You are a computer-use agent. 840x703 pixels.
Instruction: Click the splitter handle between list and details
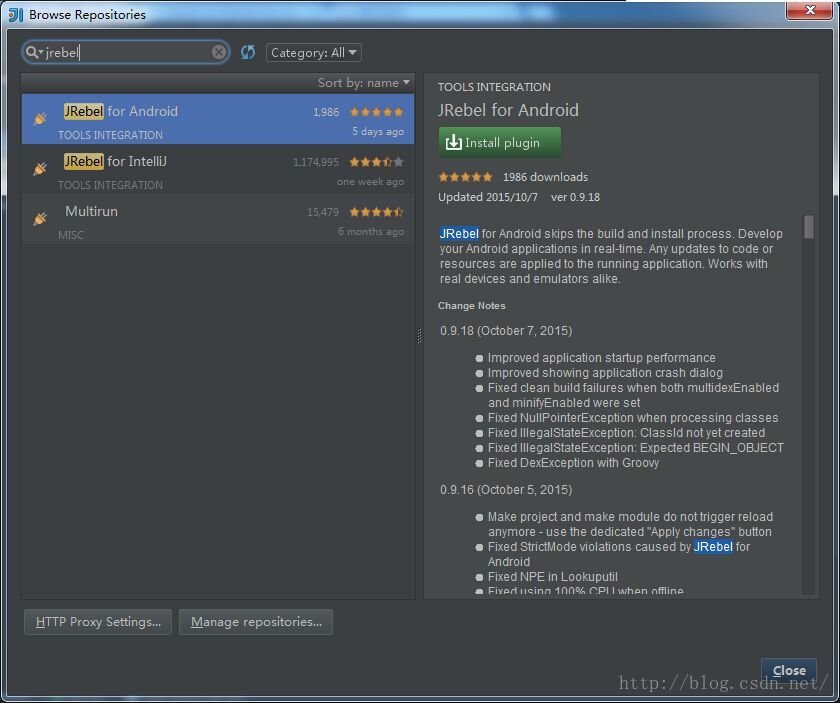click(419, 336)
